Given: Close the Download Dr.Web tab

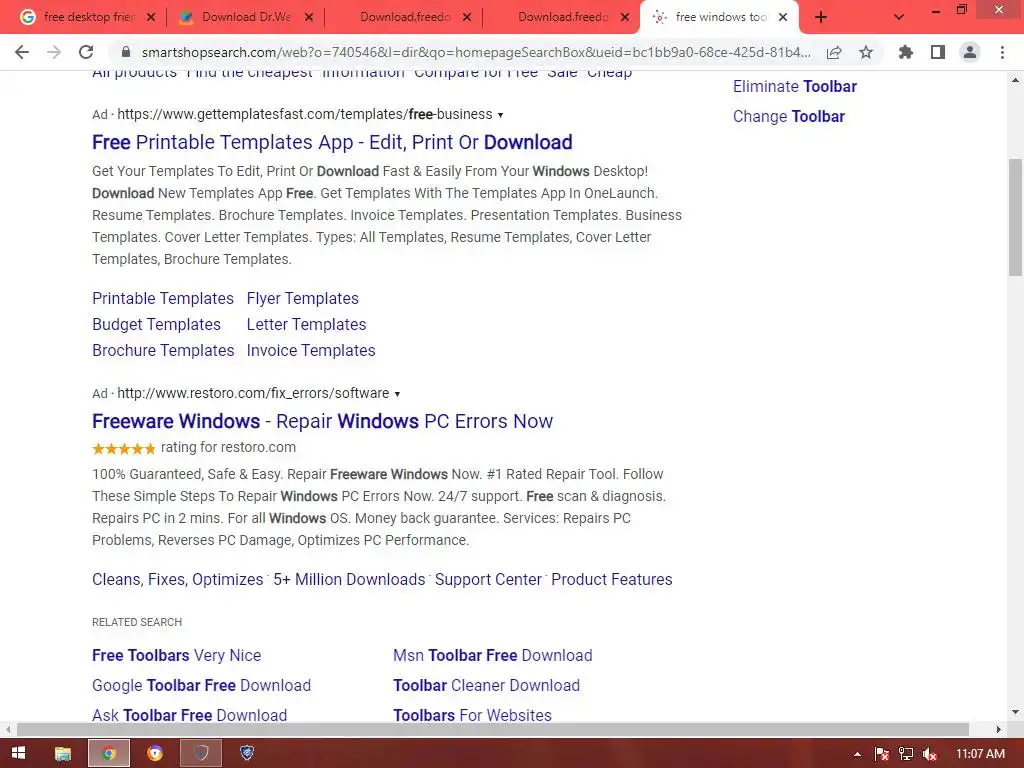Looking at the screenshot, I should [x=309, y=18].
